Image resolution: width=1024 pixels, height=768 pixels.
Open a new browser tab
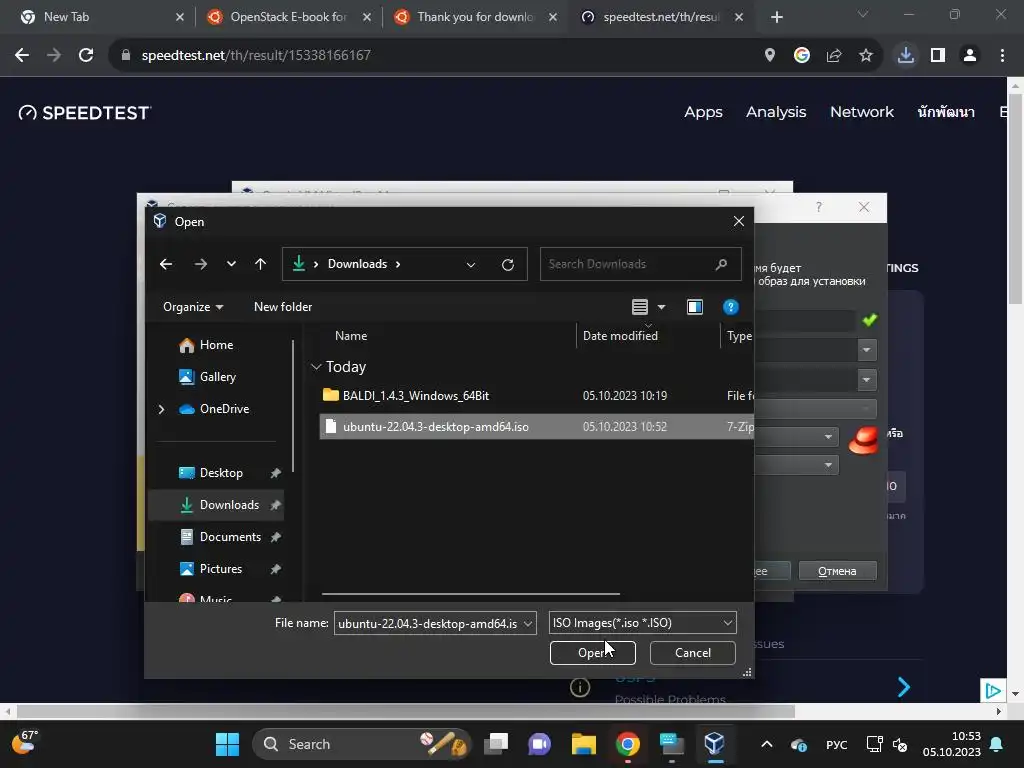(x=776, y=17)
